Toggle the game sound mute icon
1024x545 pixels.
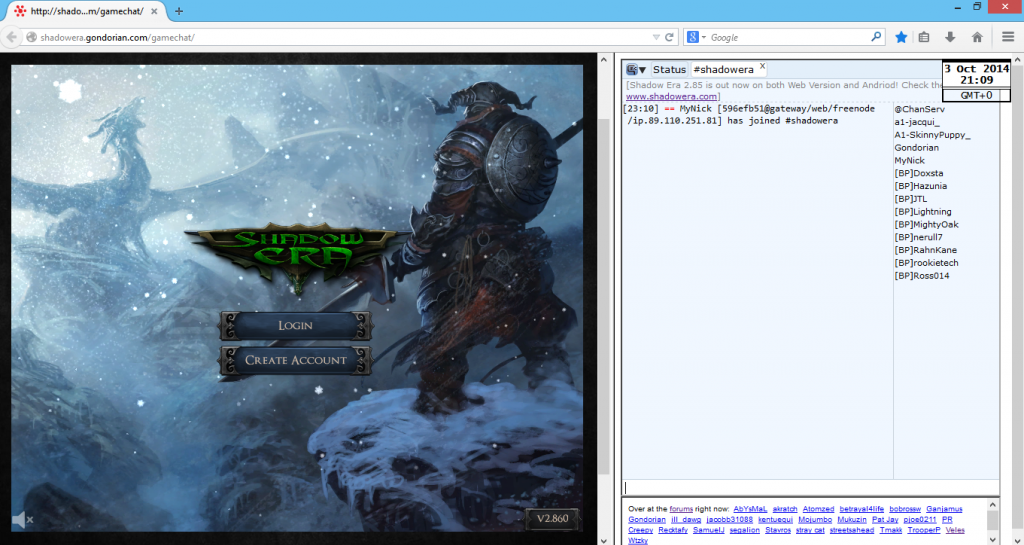point(22,520)
